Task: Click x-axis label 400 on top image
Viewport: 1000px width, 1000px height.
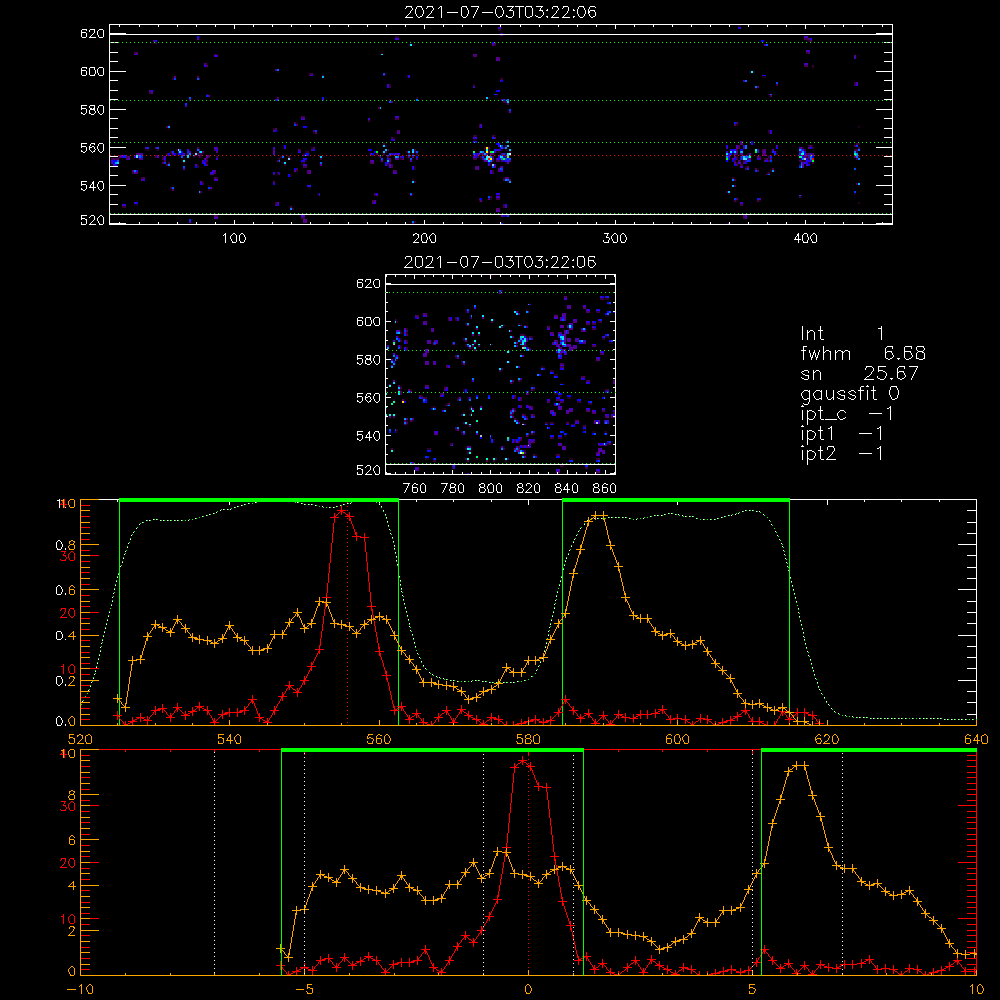Action: (805, 239)
